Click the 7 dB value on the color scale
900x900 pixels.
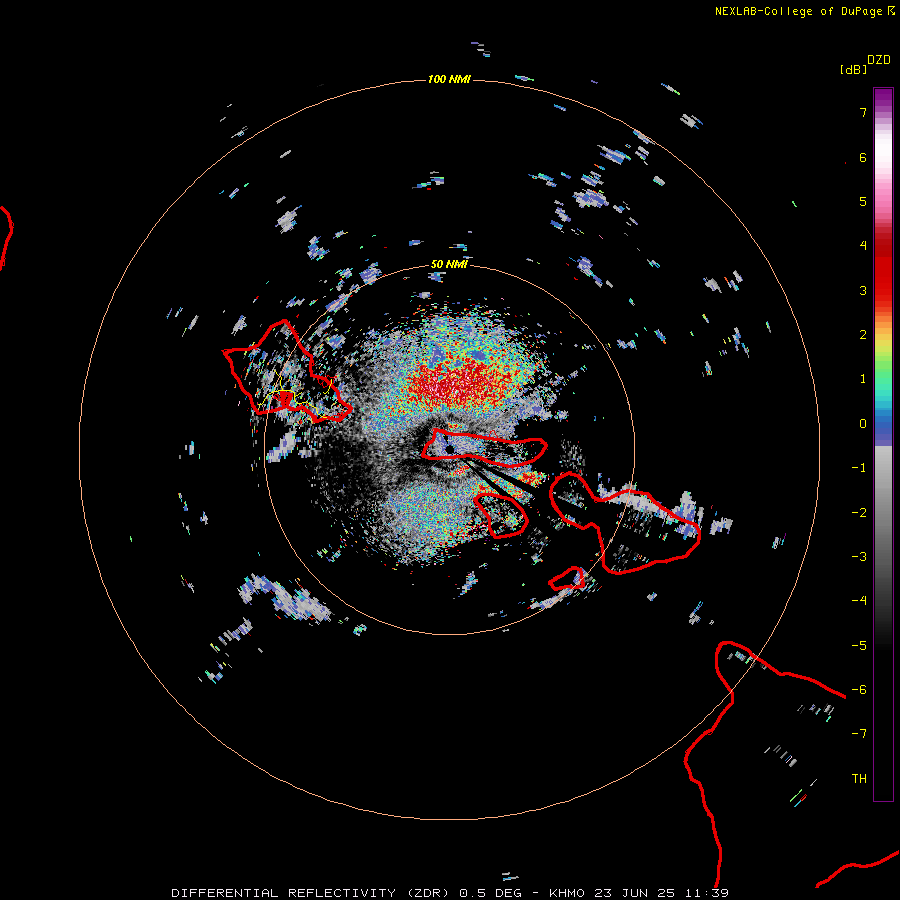863,112
